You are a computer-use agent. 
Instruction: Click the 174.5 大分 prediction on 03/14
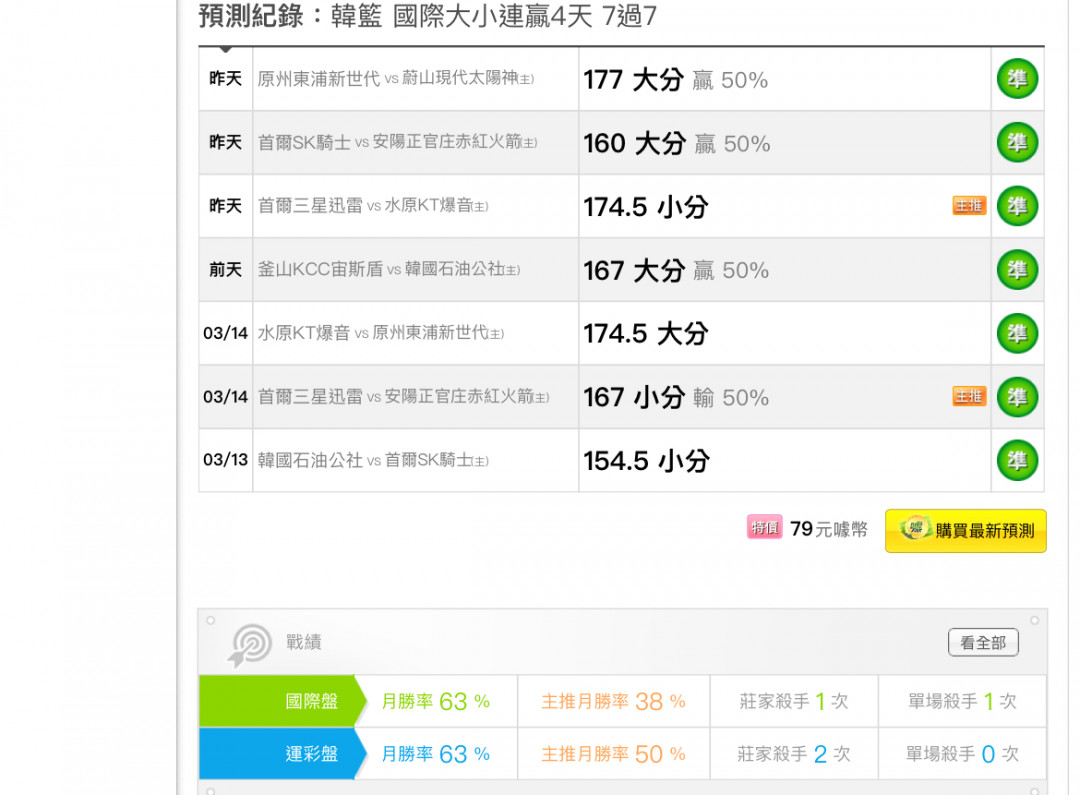pyautogui.click(x=646, y=334)
